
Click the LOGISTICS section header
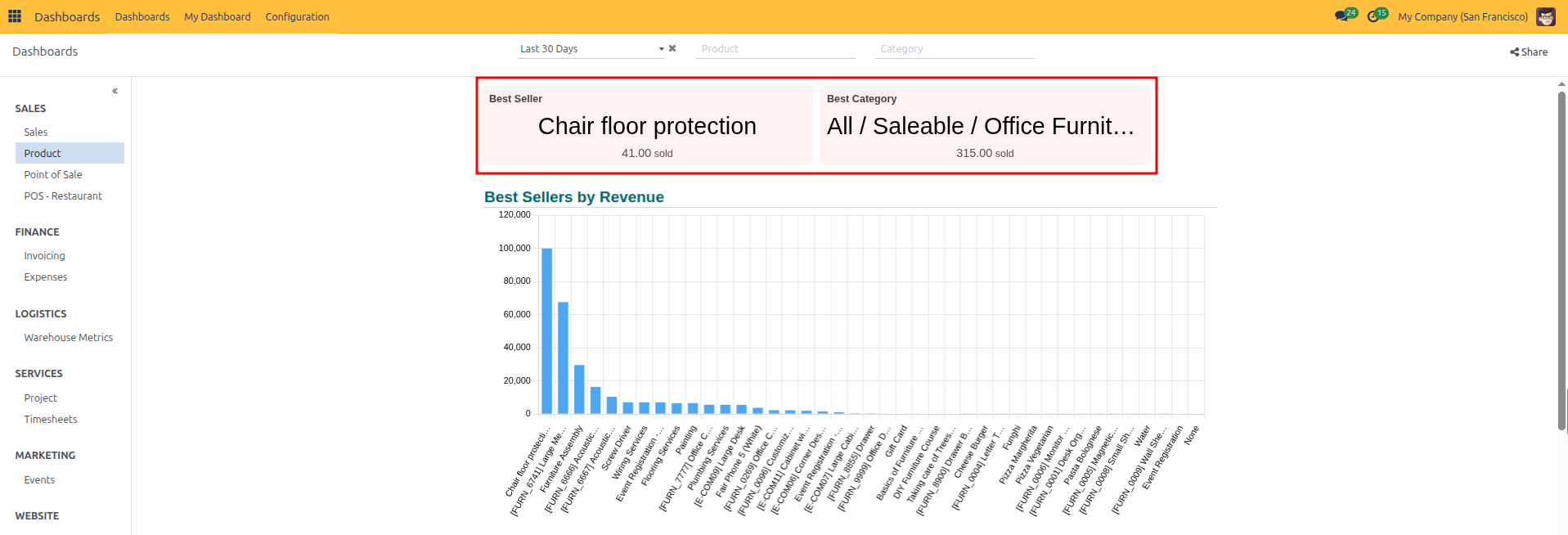point(41,313)
